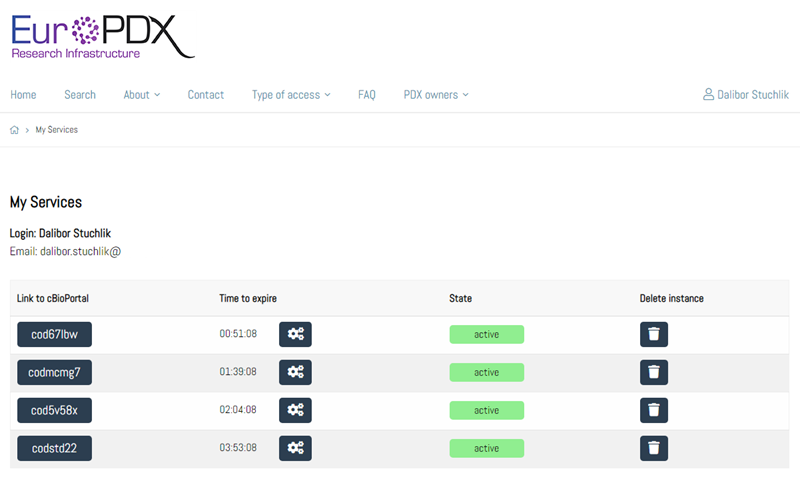Click the active state badge for cod67lbw
Image resolution: width=800 pixels, height=483 pixels.
[x=486, y=335]
